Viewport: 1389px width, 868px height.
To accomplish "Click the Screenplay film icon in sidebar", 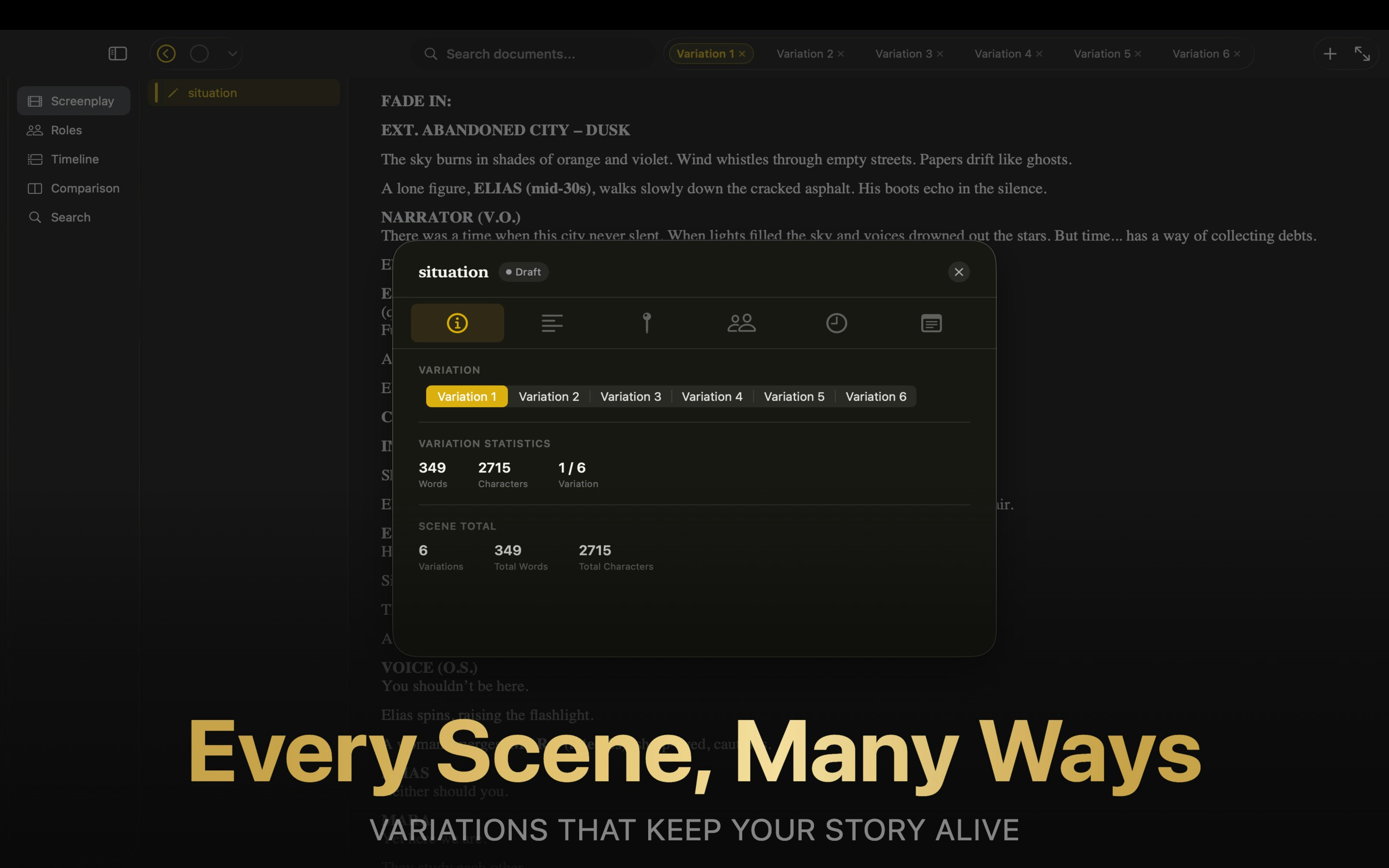I will [35, 101].
